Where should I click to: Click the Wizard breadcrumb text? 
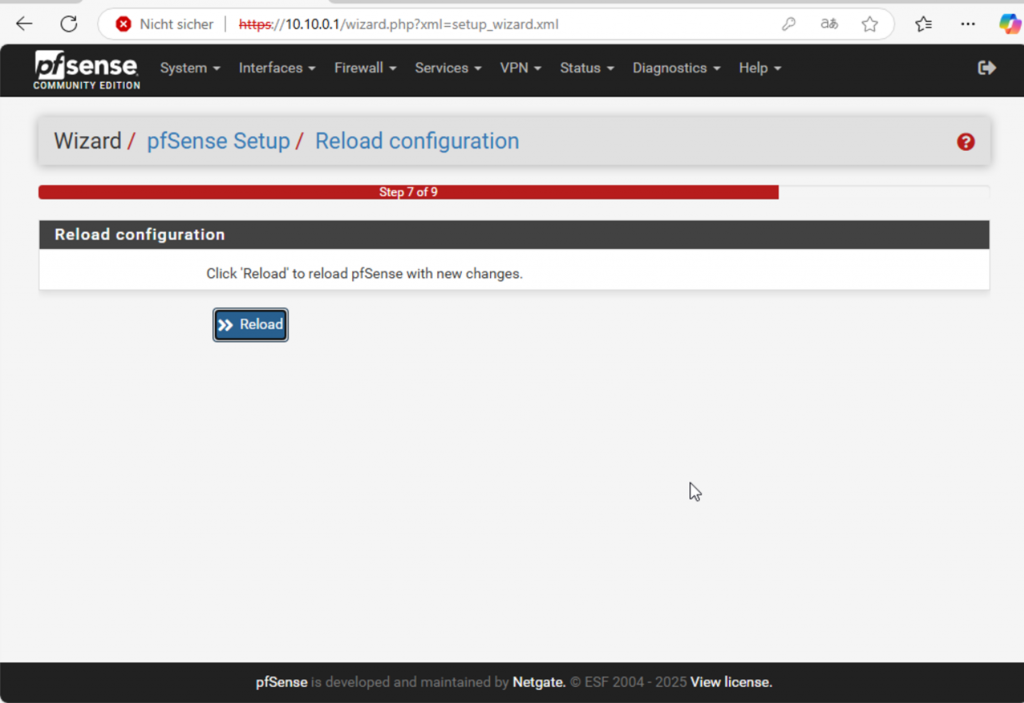tap(88, 141)
